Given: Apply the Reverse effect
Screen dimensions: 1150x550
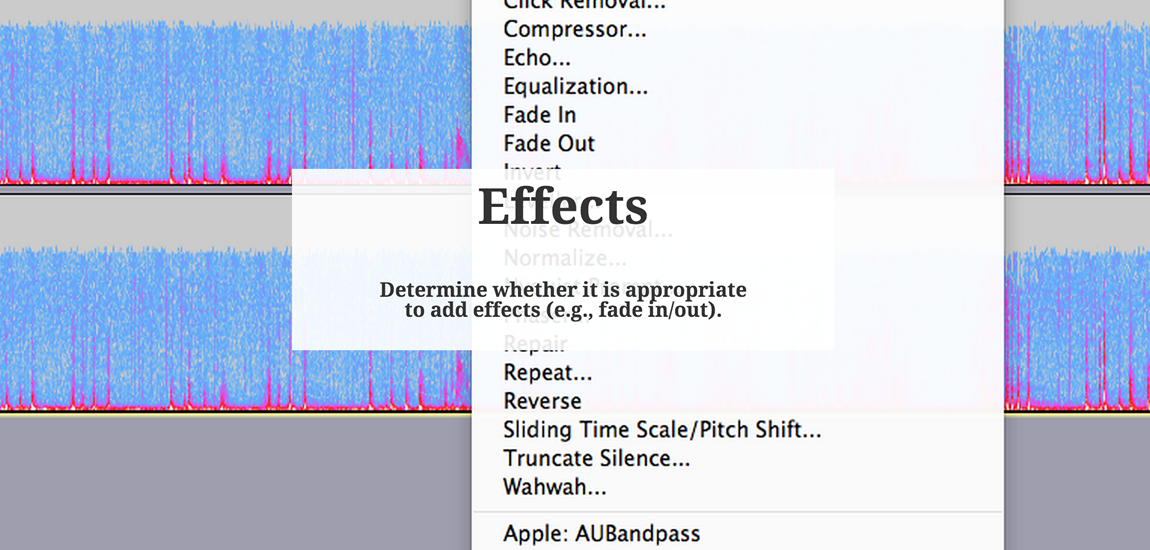Looking at the screenshot, I should pos(542,401).
